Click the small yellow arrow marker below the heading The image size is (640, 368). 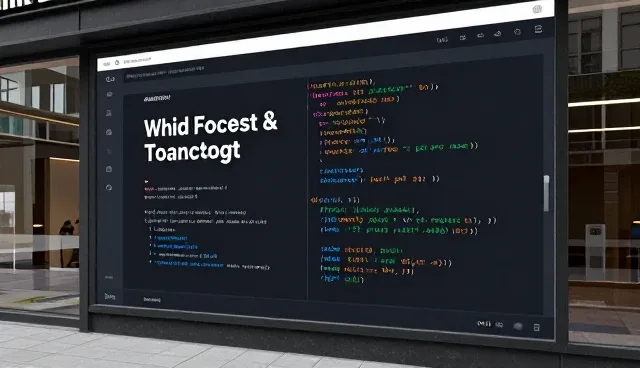coord(146,181)
